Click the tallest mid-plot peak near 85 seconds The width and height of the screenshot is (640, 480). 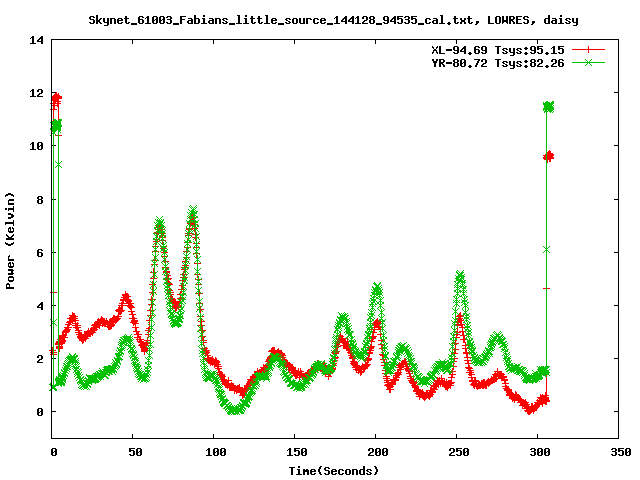[192, 211]
